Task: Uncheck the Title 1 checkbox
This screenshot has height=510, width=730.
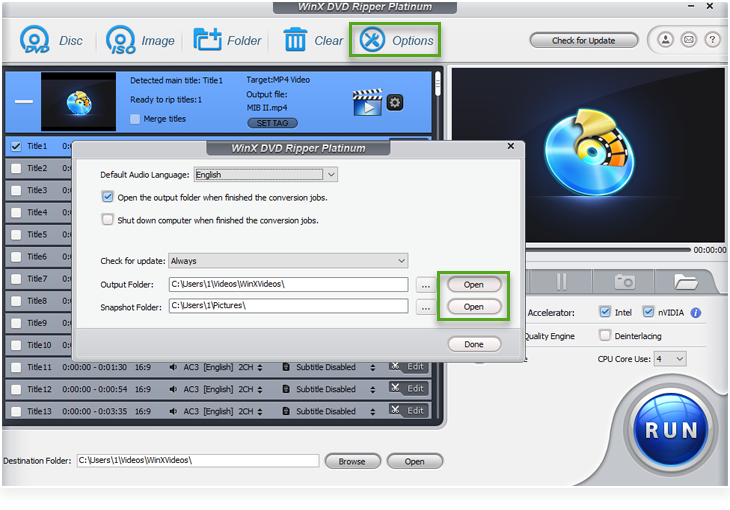Action: coord(16,146)
